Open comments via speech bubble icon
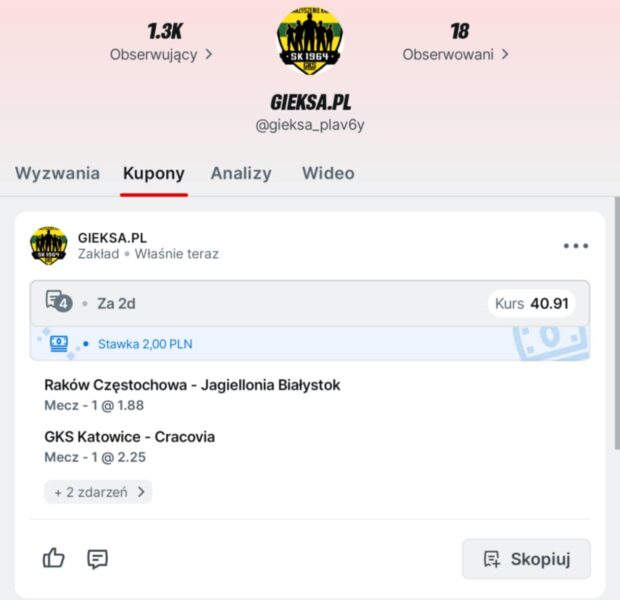 coord(97,559)
